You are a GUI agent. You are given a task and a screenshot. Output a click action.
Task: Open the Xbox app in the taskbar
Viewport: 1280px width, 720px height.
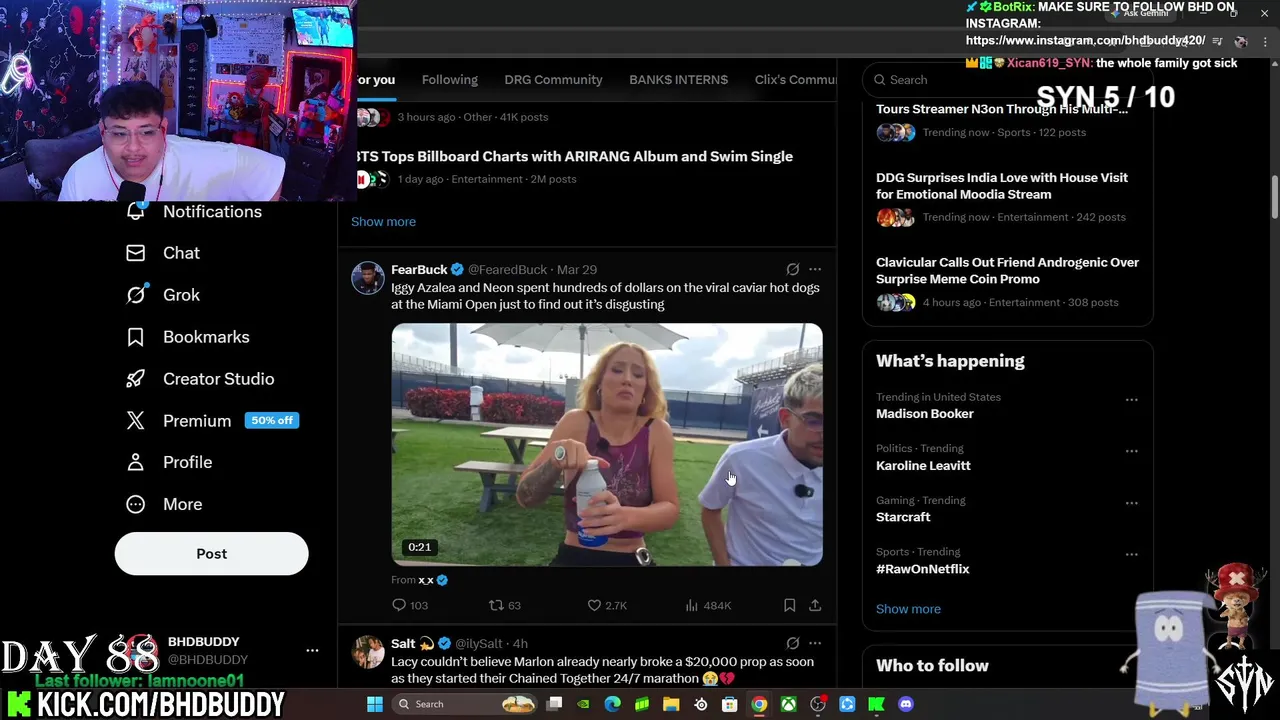(x=789, y=704)
